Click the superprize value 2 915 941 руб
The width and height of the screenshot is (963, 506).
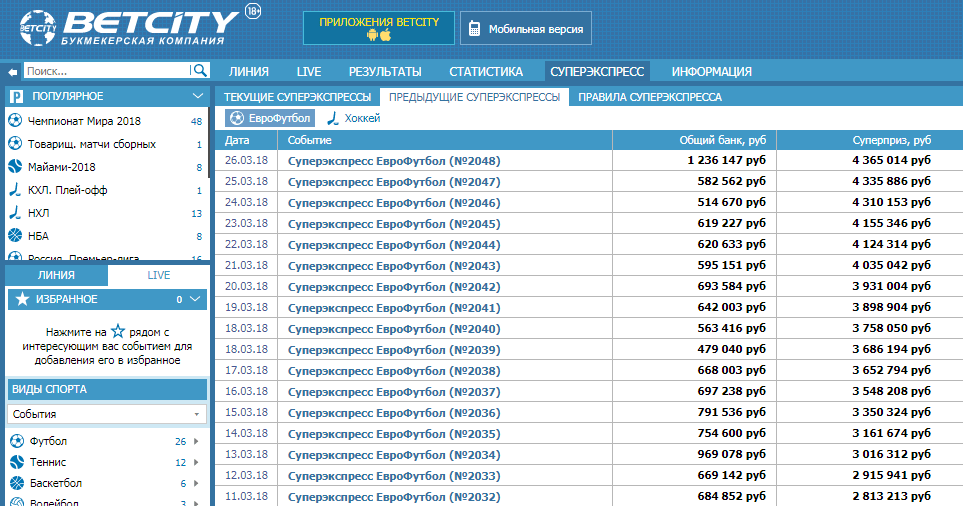(x=891, y=475)
